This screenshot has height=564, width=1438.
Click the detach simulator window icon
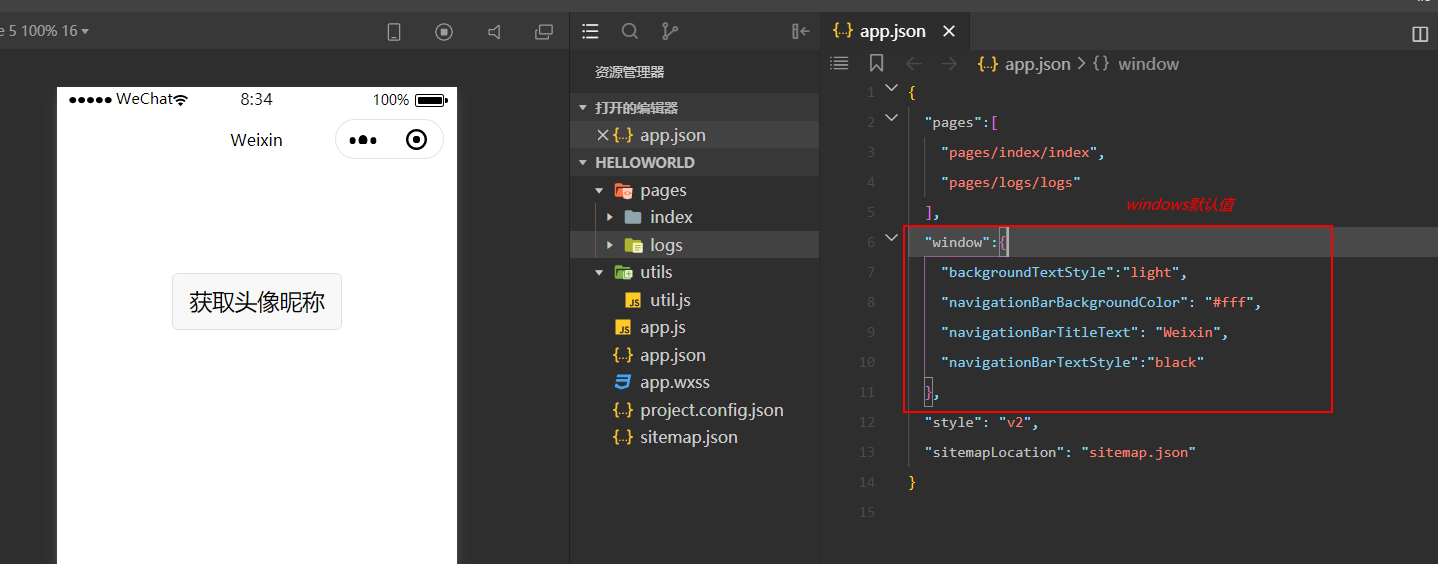coord(544,32)
